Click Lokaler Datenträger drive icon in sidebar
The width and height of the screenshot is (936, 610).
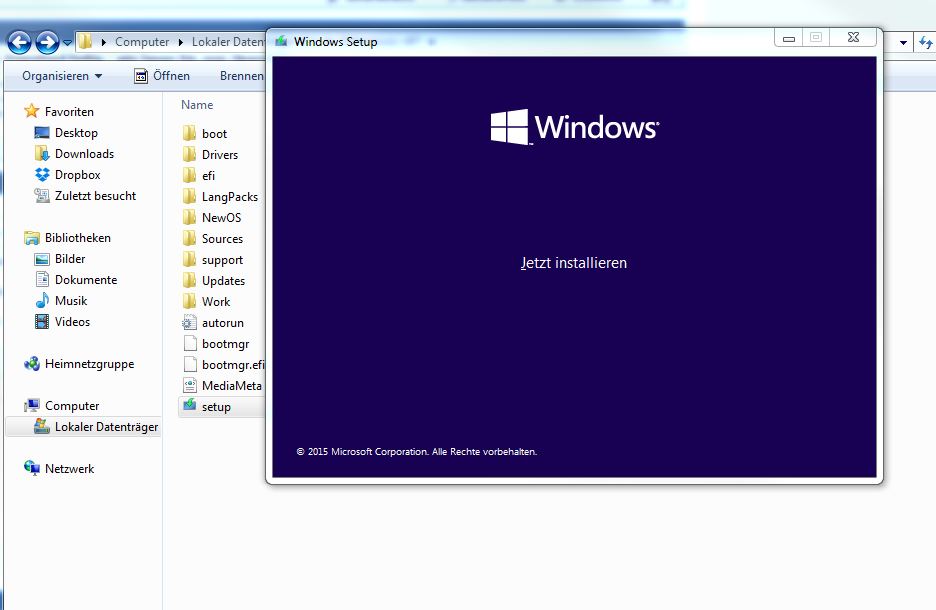coord(42,426)
